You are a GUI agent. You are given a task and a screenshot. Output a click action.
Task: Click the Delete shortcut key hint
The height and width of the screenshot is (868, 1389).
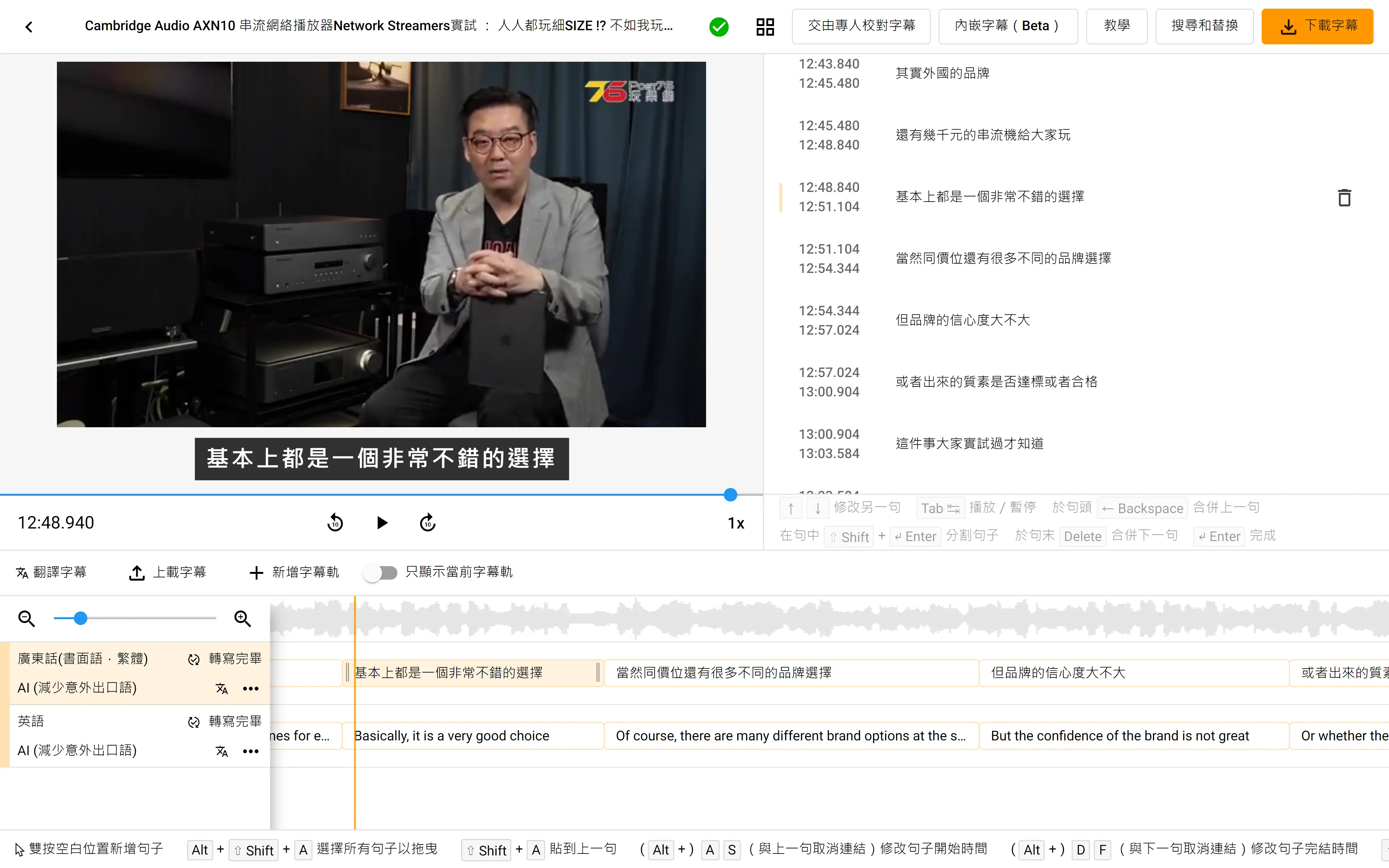1083,536
